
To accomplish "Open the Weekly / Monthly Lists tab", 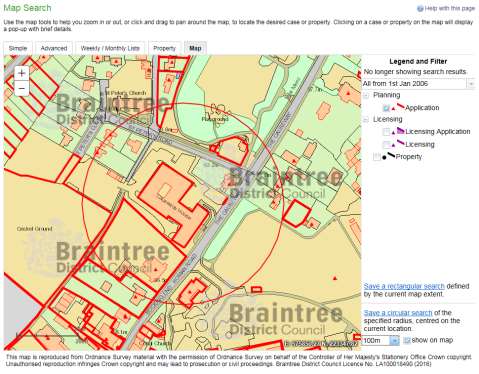I will point(110,48).
